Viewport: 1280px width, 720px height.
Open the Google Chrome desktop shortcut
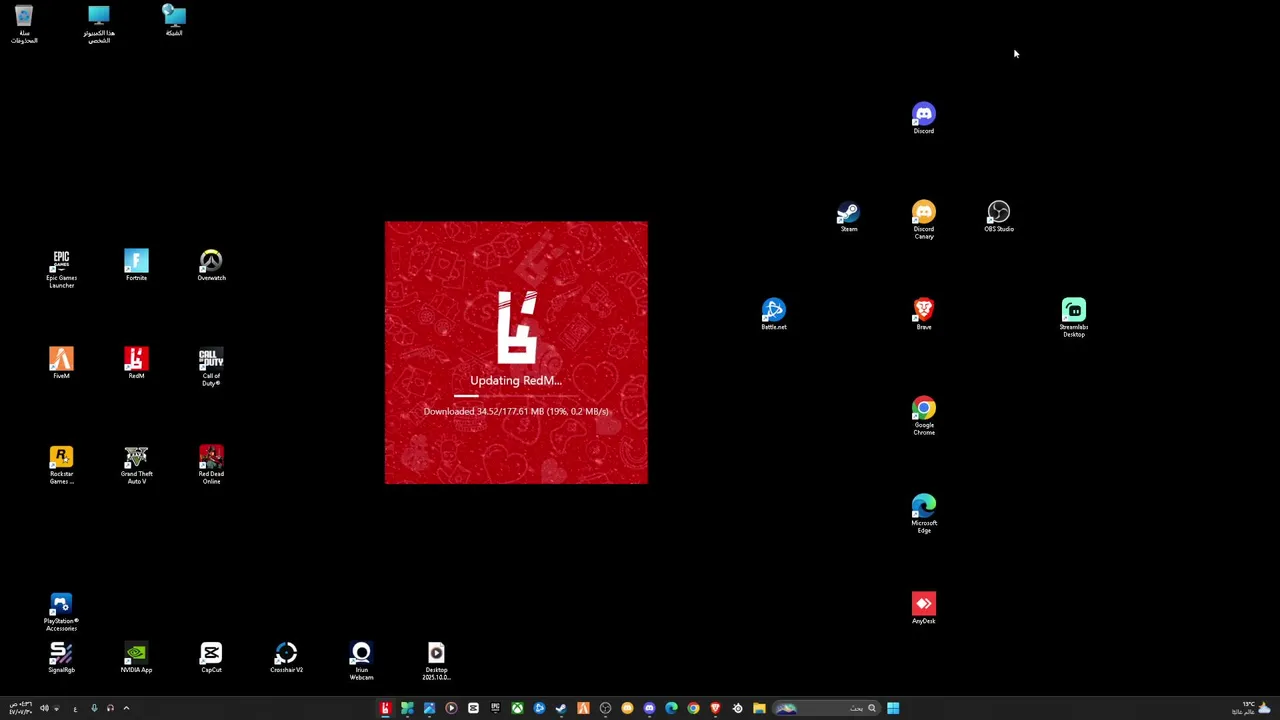click(x=923, y=416)
